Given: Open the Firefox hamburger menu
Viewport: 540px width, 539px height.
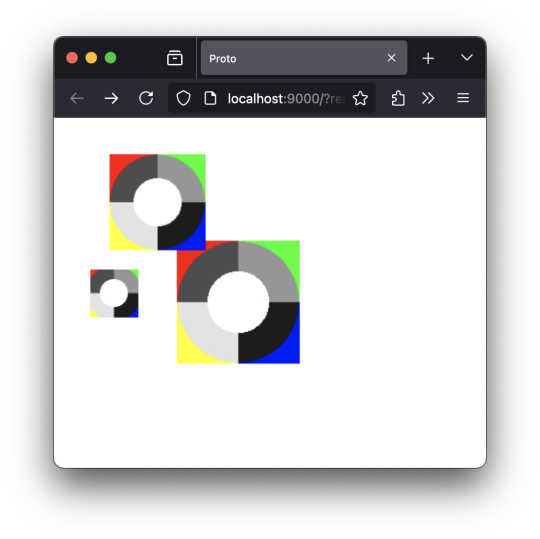Looking at the screenshot, I should point(463,98).
